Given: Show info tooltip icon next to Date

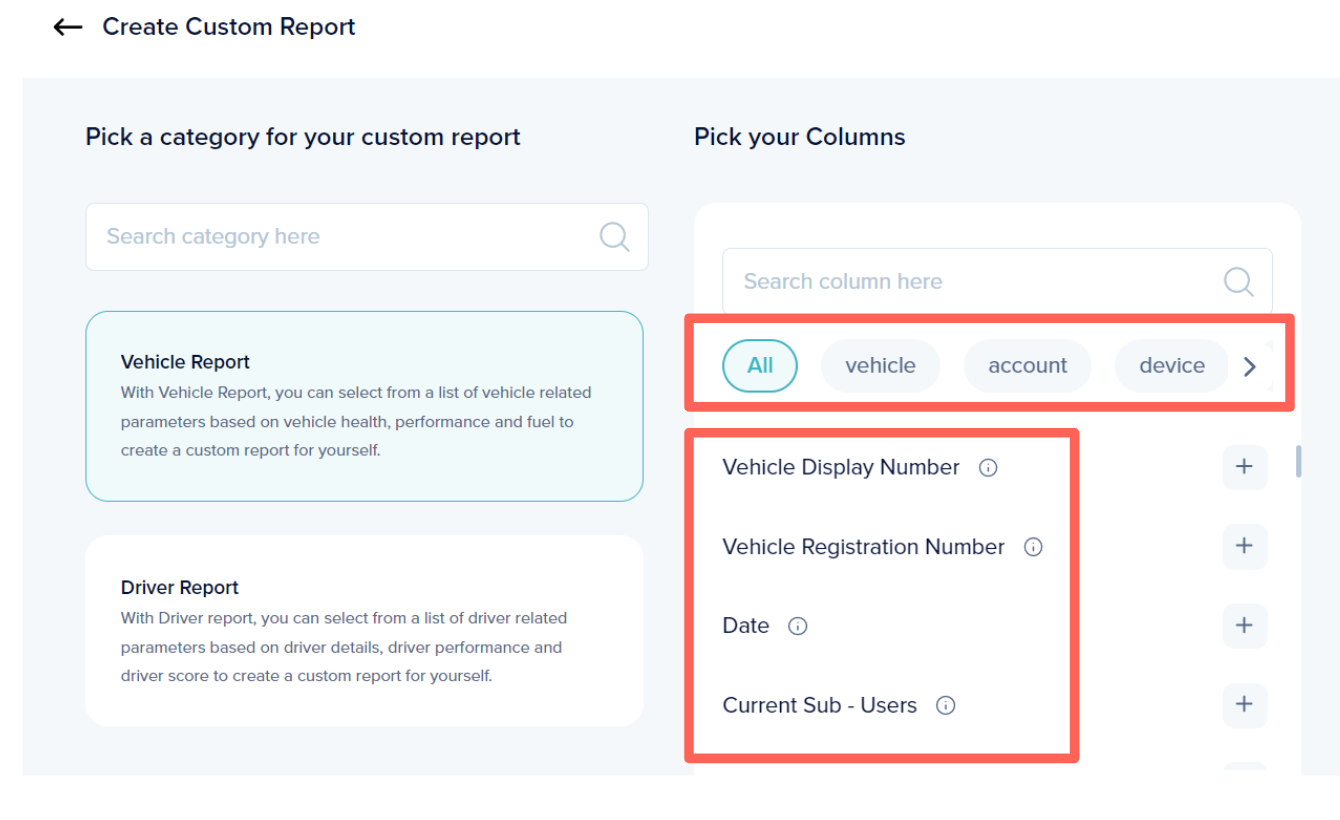Looking at the screenshot, I should [x=797, y=626].
